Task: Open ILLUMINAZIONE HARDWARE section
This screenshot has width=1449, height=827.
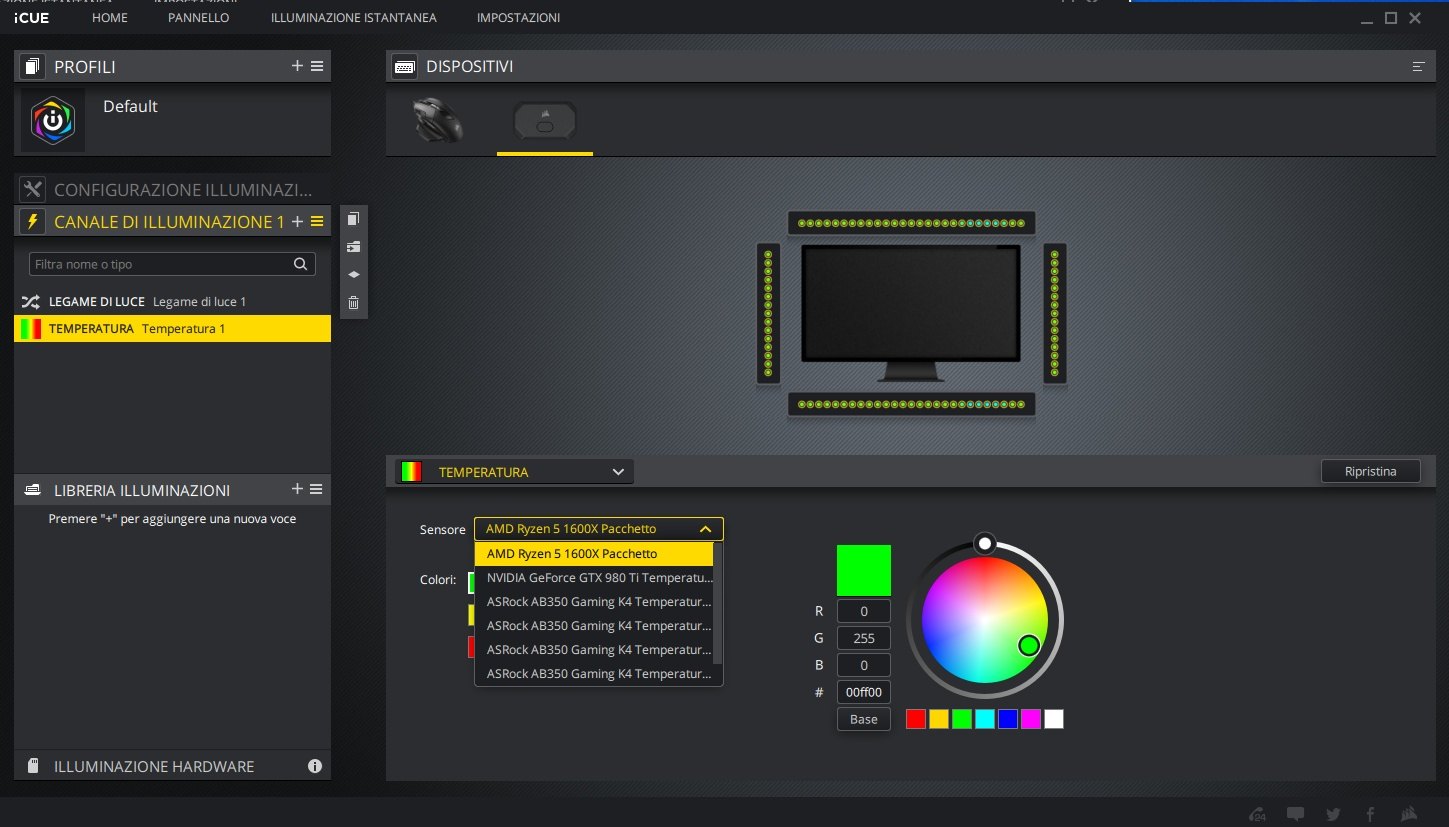Action: point(172,766)
